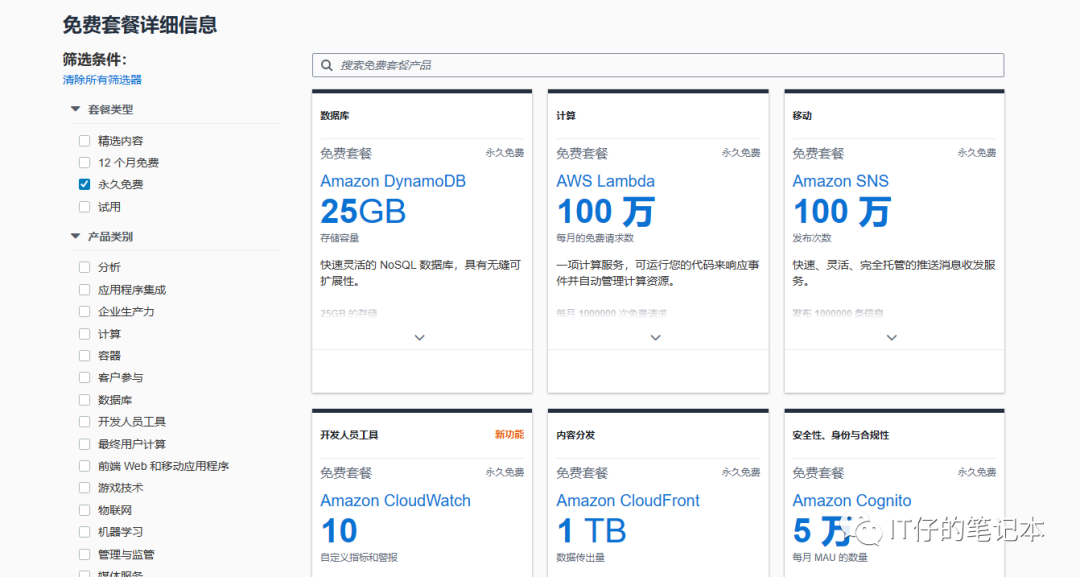Open the Amazon CloudFront link
This screenshot has width=1080, height=577.
click(628, 501)
